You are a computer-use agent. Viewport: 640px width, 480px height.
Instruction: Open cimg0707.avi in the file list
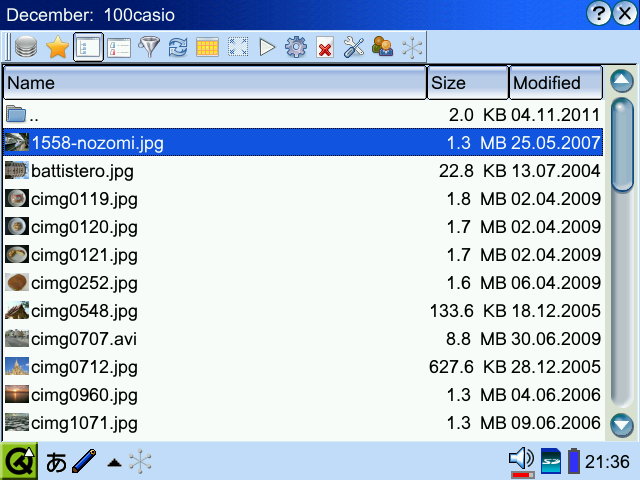[x=84, y=338]
